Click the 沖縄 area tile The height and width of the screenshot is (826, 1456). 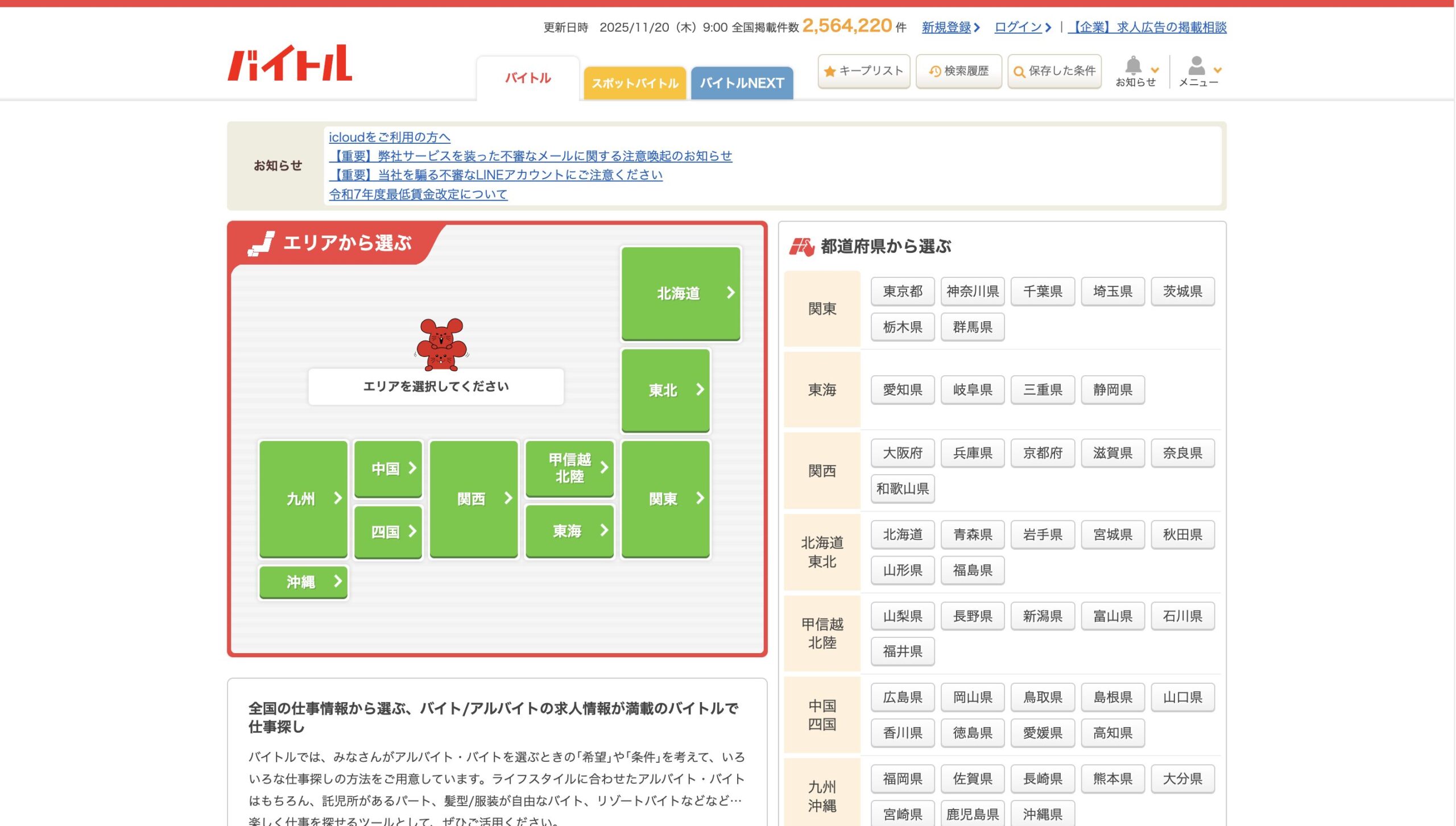(x=303, y=582)
